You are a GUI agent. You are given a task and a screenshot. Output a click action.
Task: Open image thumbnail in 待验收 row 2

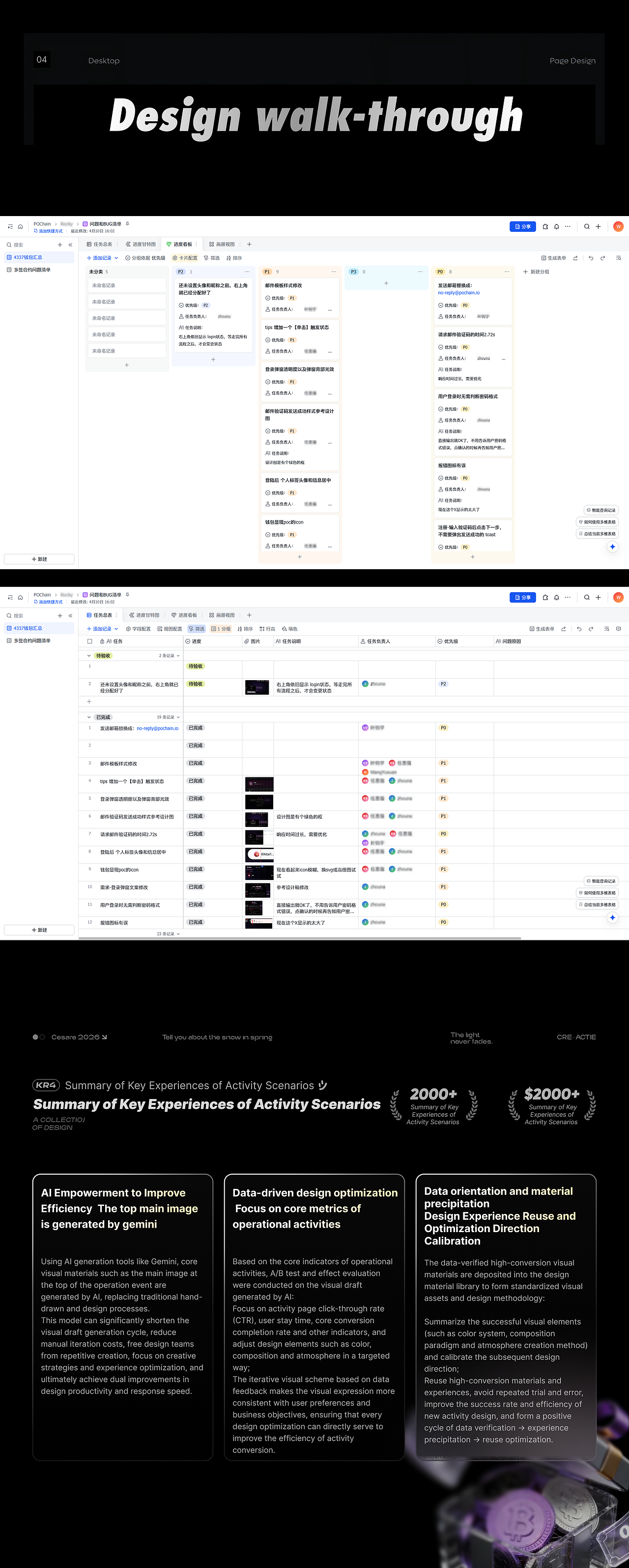tap(257, 688)
